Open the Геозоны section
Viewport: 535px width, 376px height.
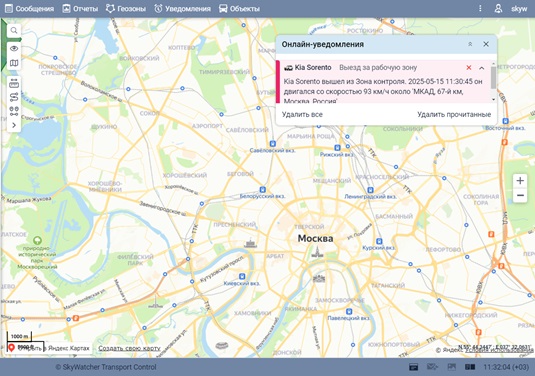click(126, 9)
